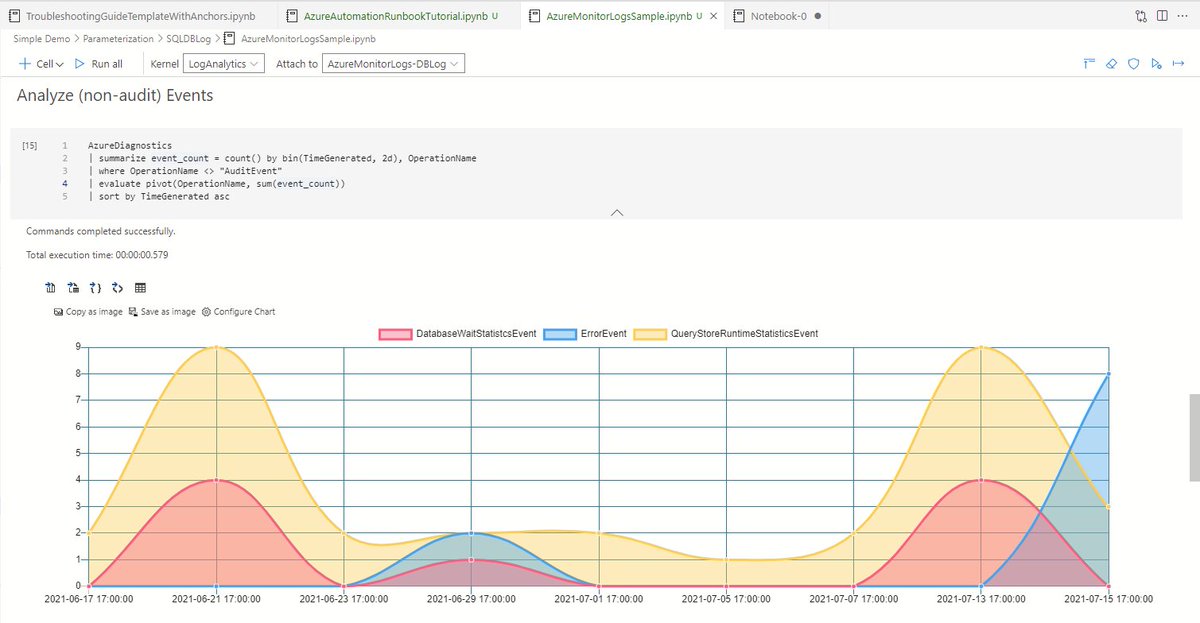Image resolution: width=1200 pixels, height=623 pixels.
Task: Click the Notebook-0 unsaved dot indicator
Action: click(x=817, y=17)
